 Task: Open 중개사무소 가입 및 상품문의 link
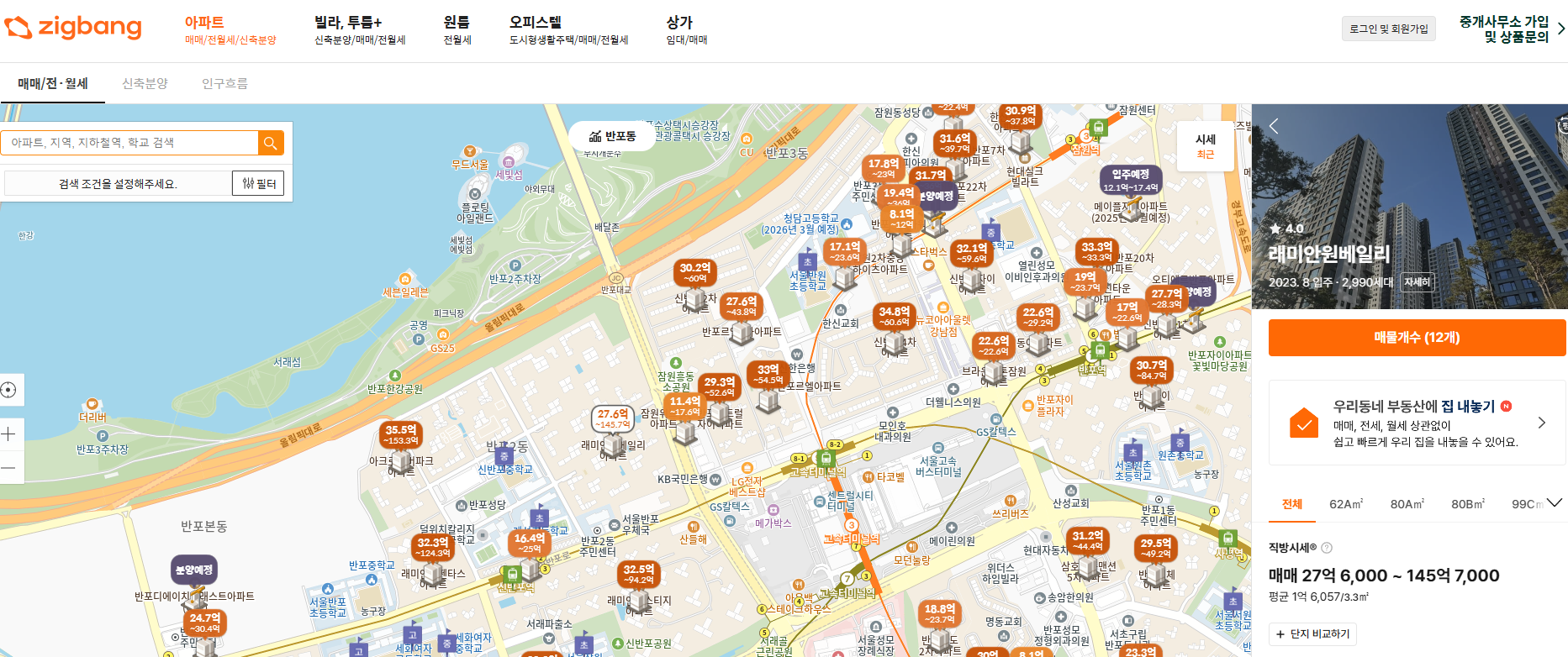click(x=1511, y=29)
